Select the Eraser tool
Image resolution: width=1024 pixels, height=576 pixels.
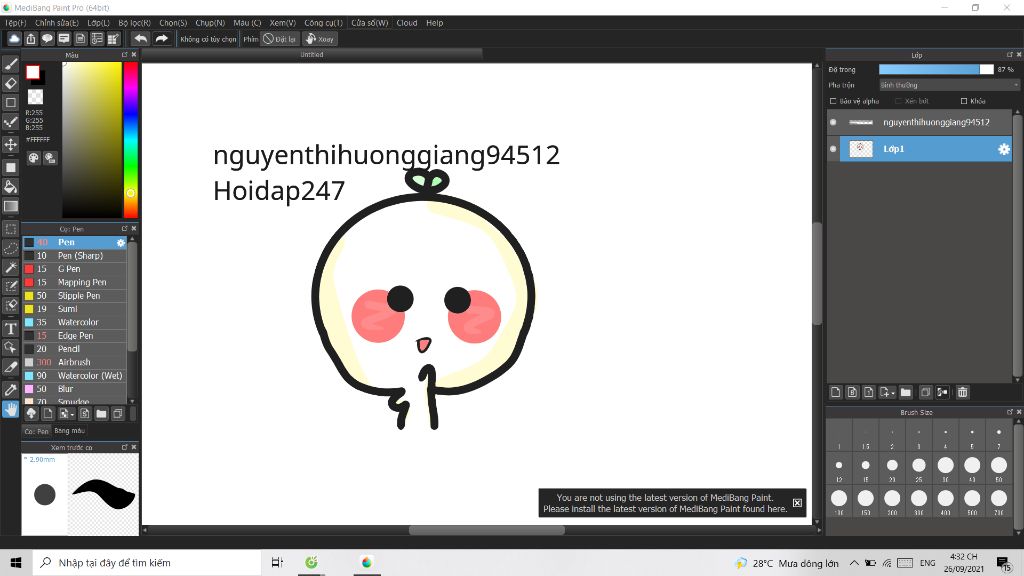pyautogui.click(x=10, y=84)
